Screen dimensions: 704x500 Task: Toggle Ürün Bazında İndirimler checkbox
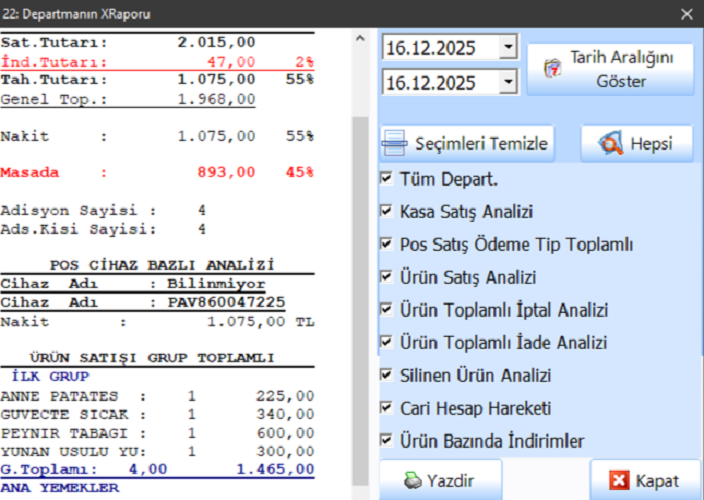[x=386, y=441]
